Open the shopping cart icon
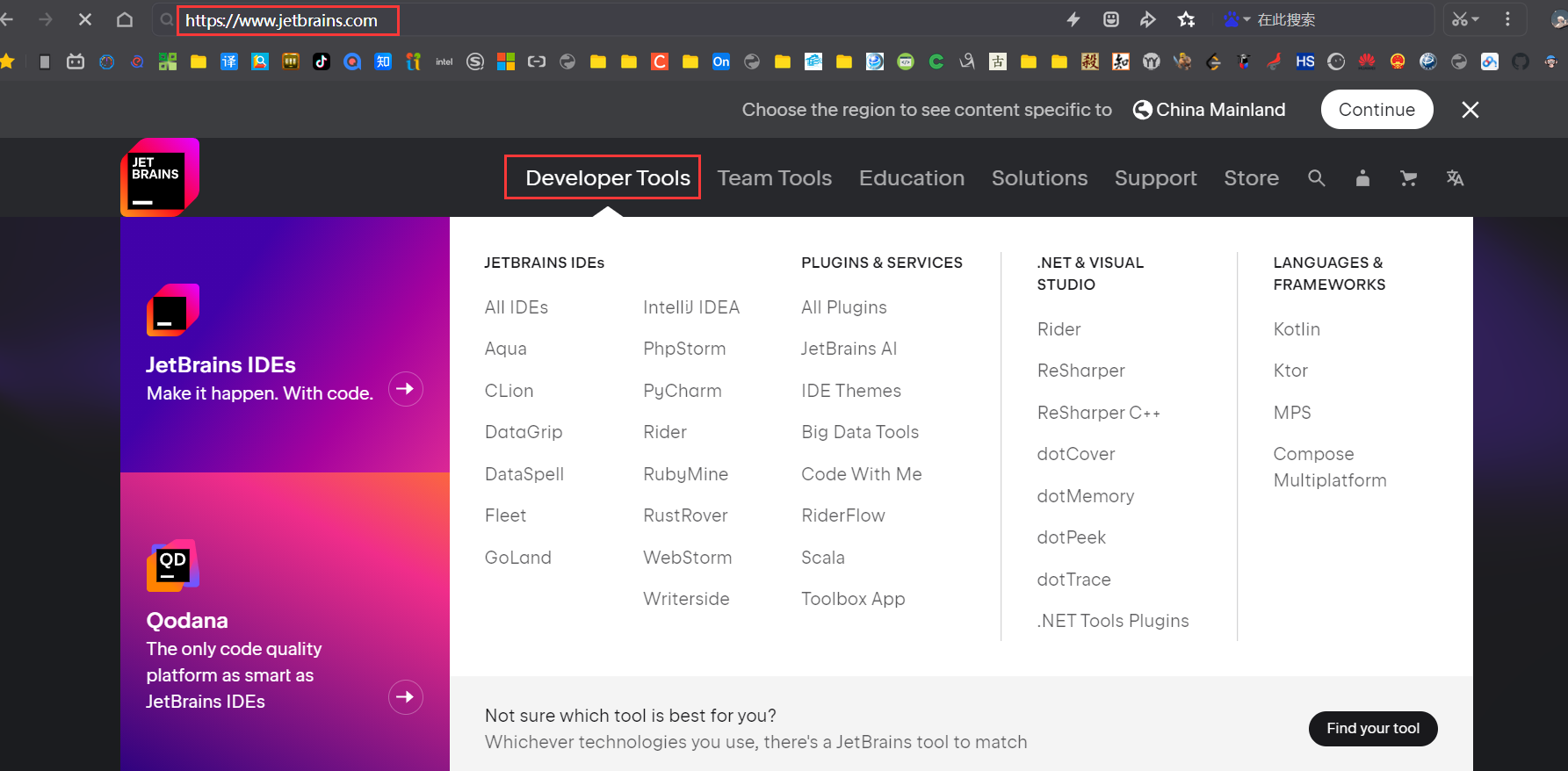 tap(1409, 178)
